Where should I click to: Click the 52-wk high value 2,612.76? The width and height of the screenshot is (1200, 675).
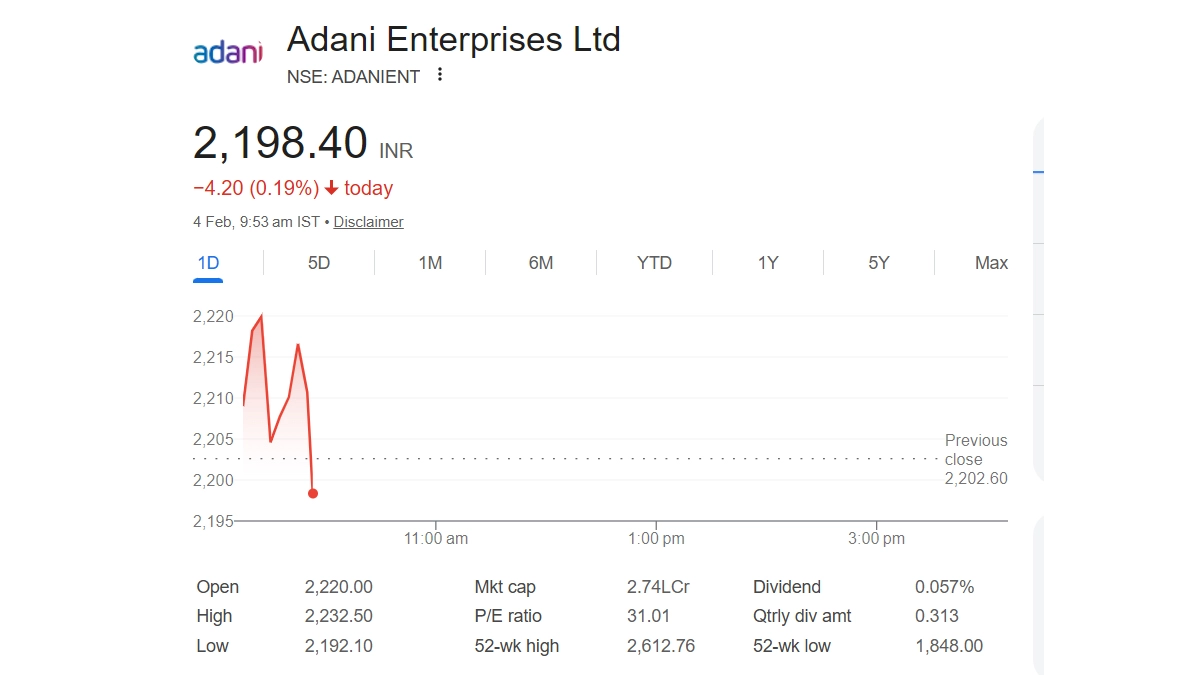point(660,646)
